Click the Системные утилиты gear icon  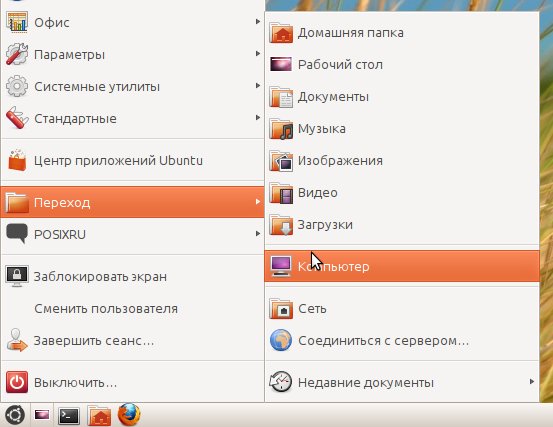(17, 86)
